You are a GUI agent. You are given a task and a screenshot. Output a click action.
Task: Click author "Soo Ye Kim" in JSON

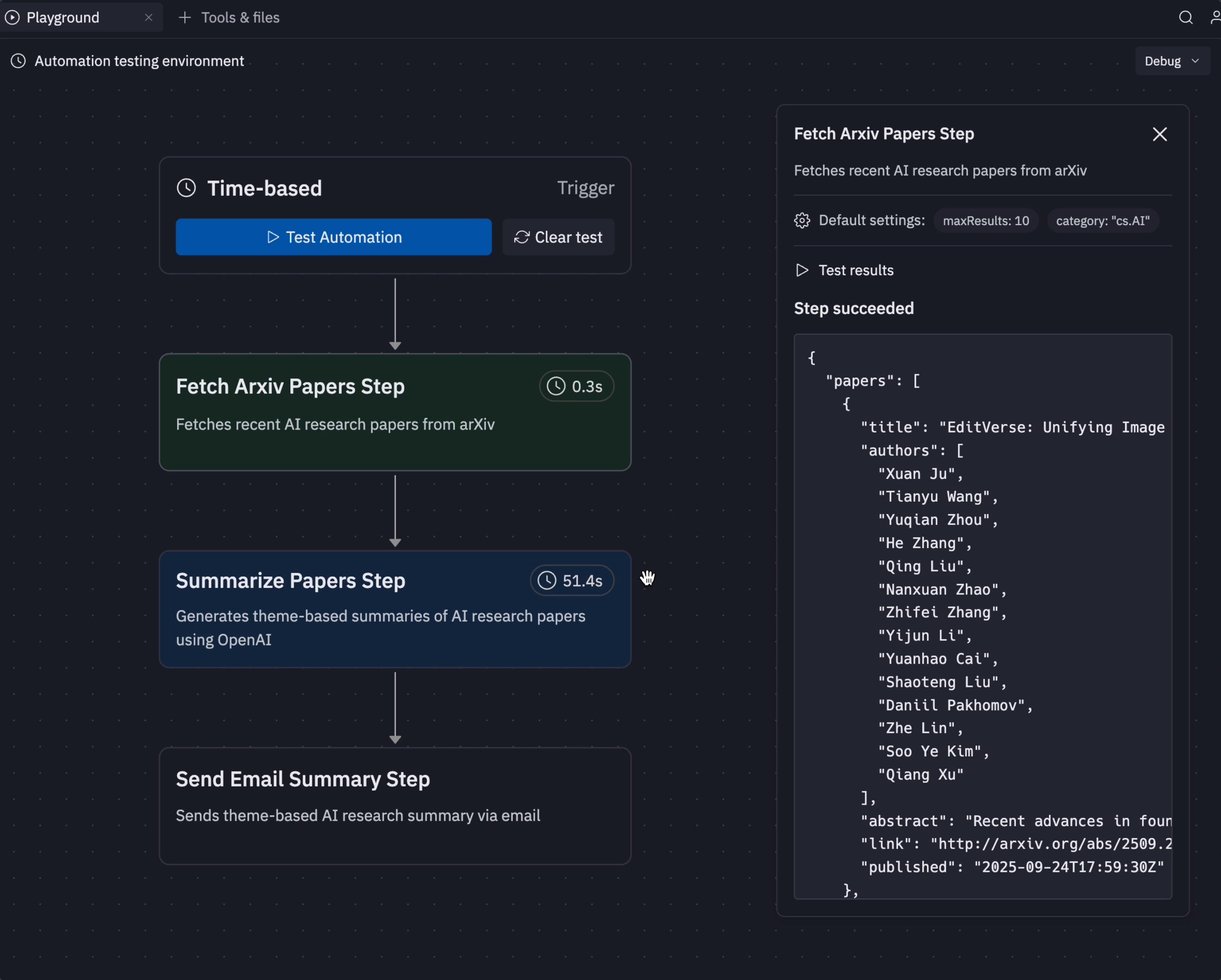click(933, 752)
